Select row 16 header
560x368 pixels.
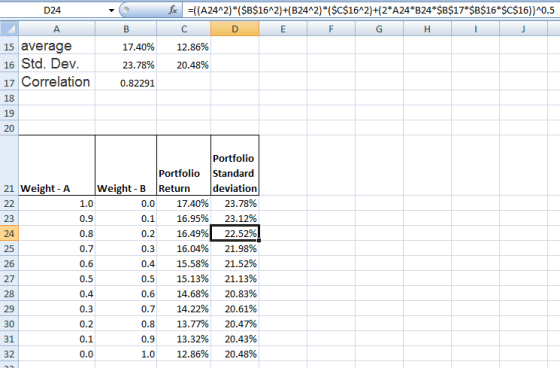[x=9, y=64]
